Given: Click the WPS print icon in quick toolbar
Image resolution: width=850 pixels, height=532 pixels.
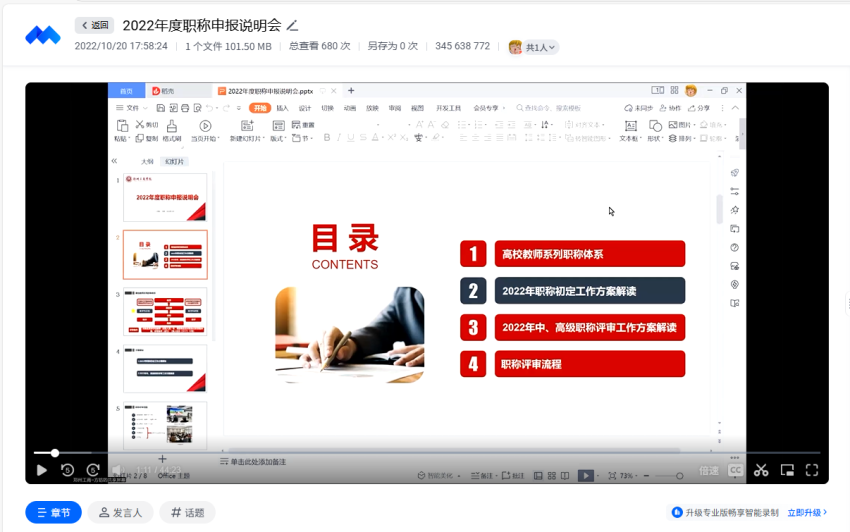Looking at the screenshot, I should (x=185, y=108).
